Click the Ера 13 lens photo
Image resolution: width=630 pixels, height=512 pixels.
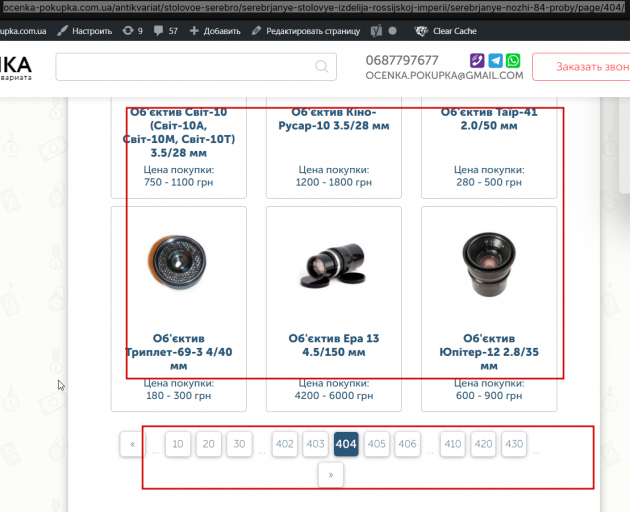[x=333, y=266]
